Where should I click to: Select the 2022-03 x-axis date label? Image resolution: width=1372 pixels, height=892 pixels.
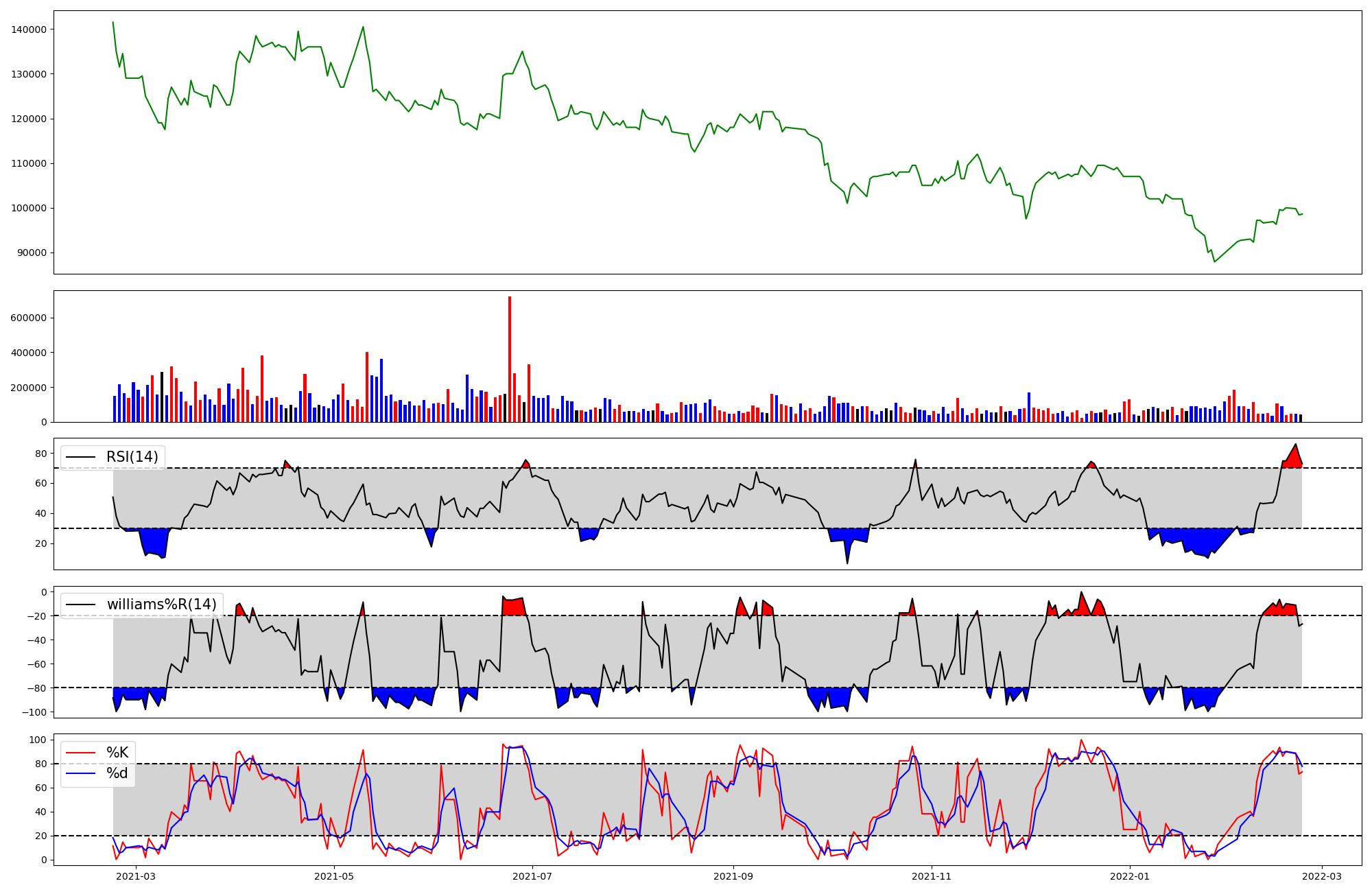1322,876
